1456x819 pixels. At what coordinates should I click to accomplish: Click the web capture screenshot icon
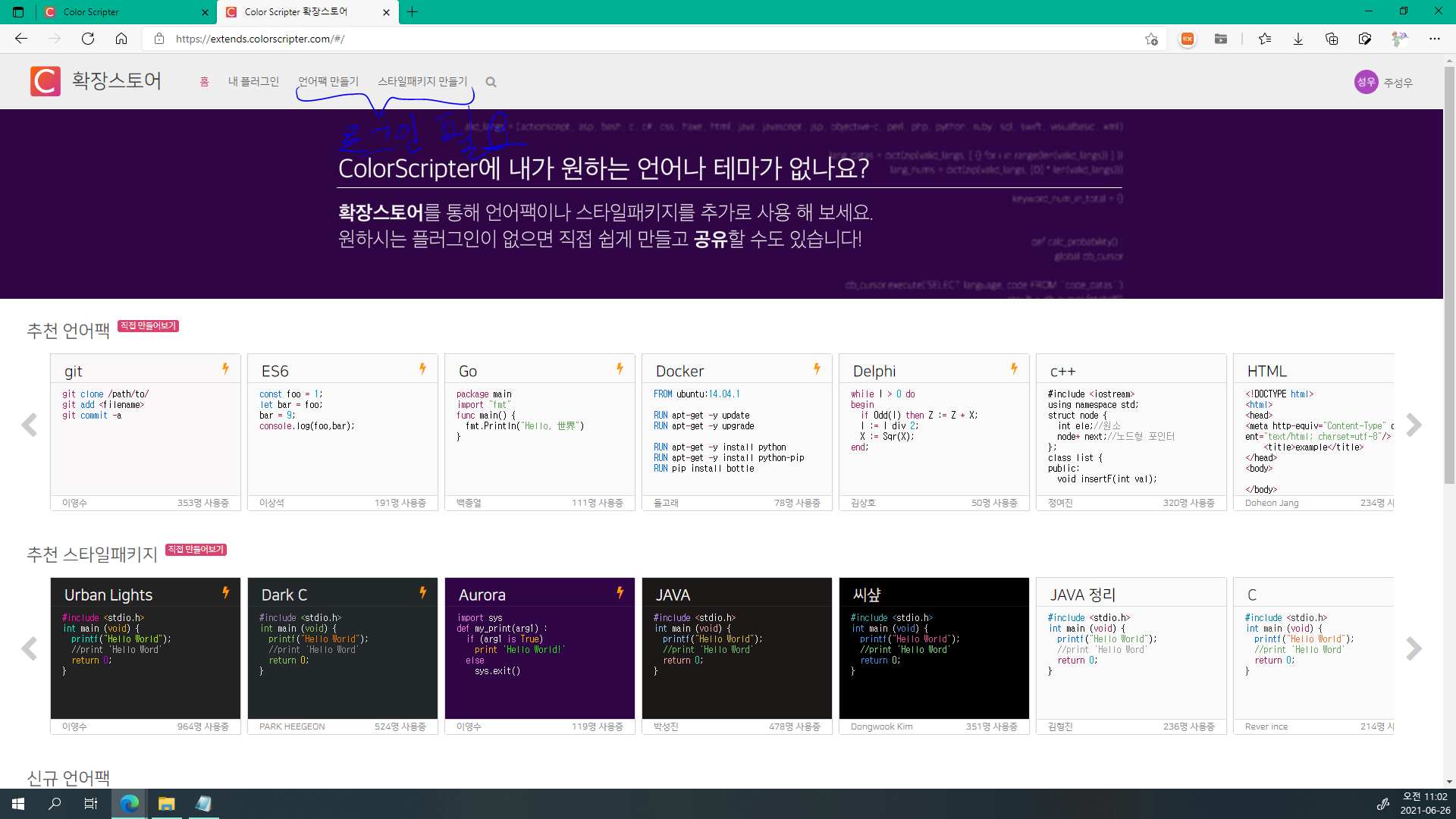click(1365, 39)
